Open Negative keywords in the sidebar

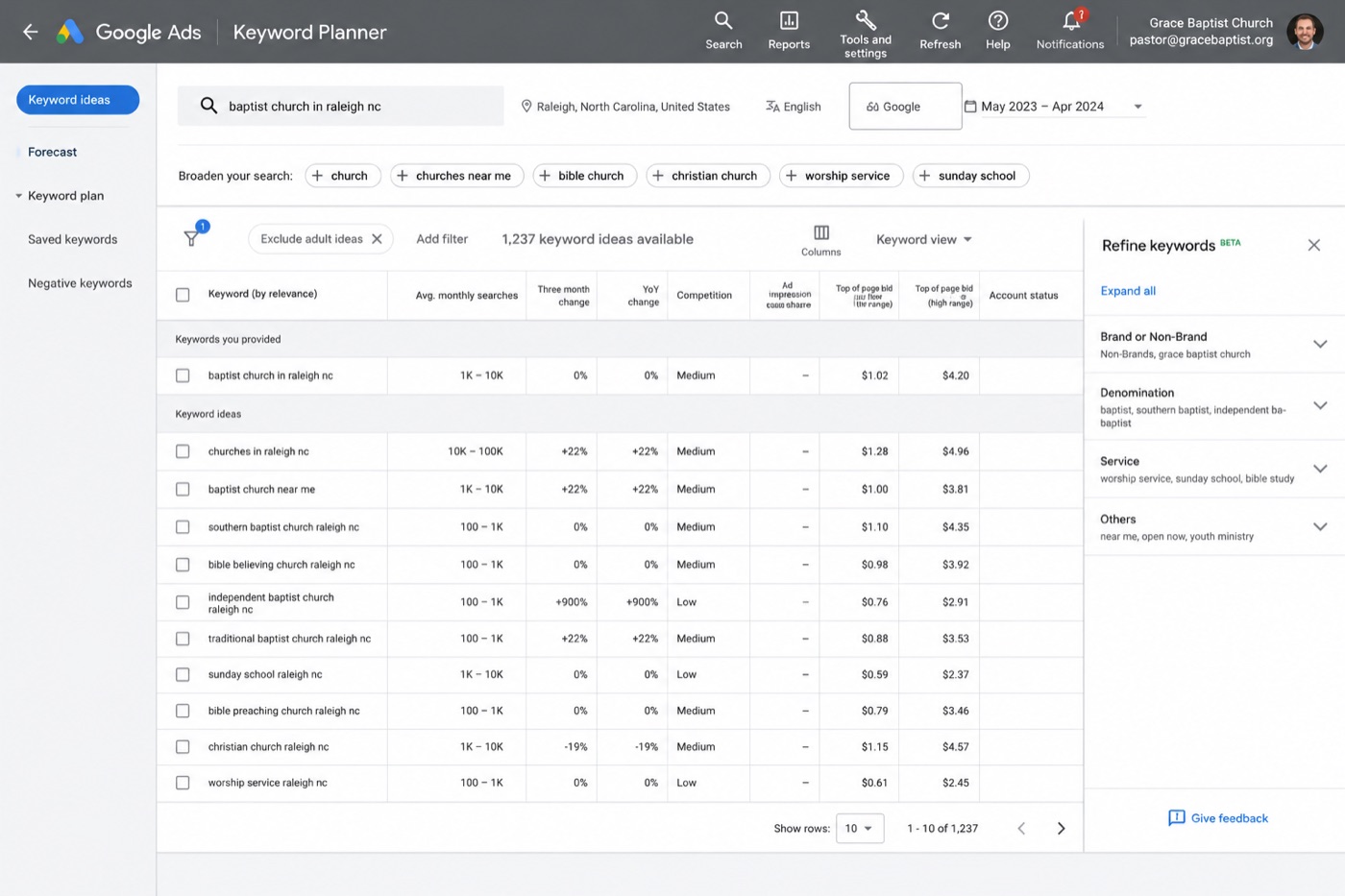pos(80,283)
